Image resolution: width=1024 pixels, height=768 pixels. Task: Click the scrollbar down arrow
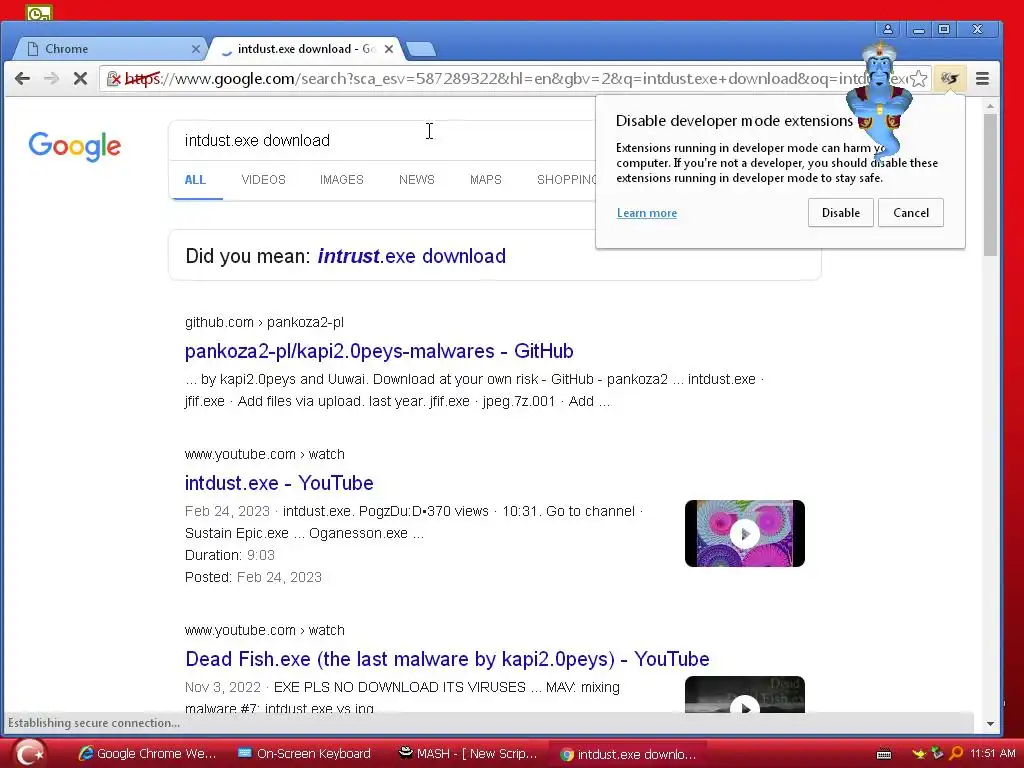click(x=990, y=724)
